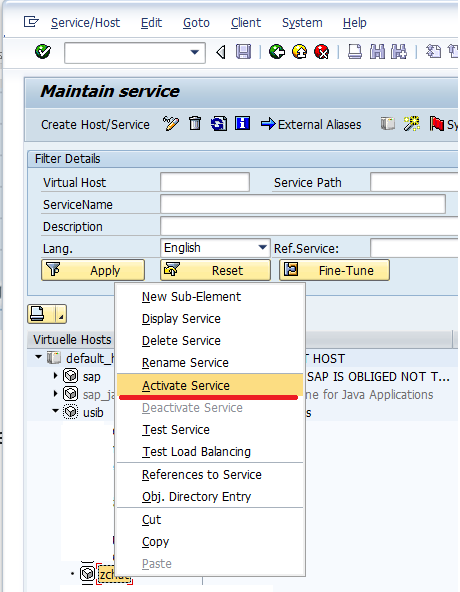Click the binoculars Find icon
This screenshot has height=592, width=460.
pyautogui.click(x=377, y=52)
